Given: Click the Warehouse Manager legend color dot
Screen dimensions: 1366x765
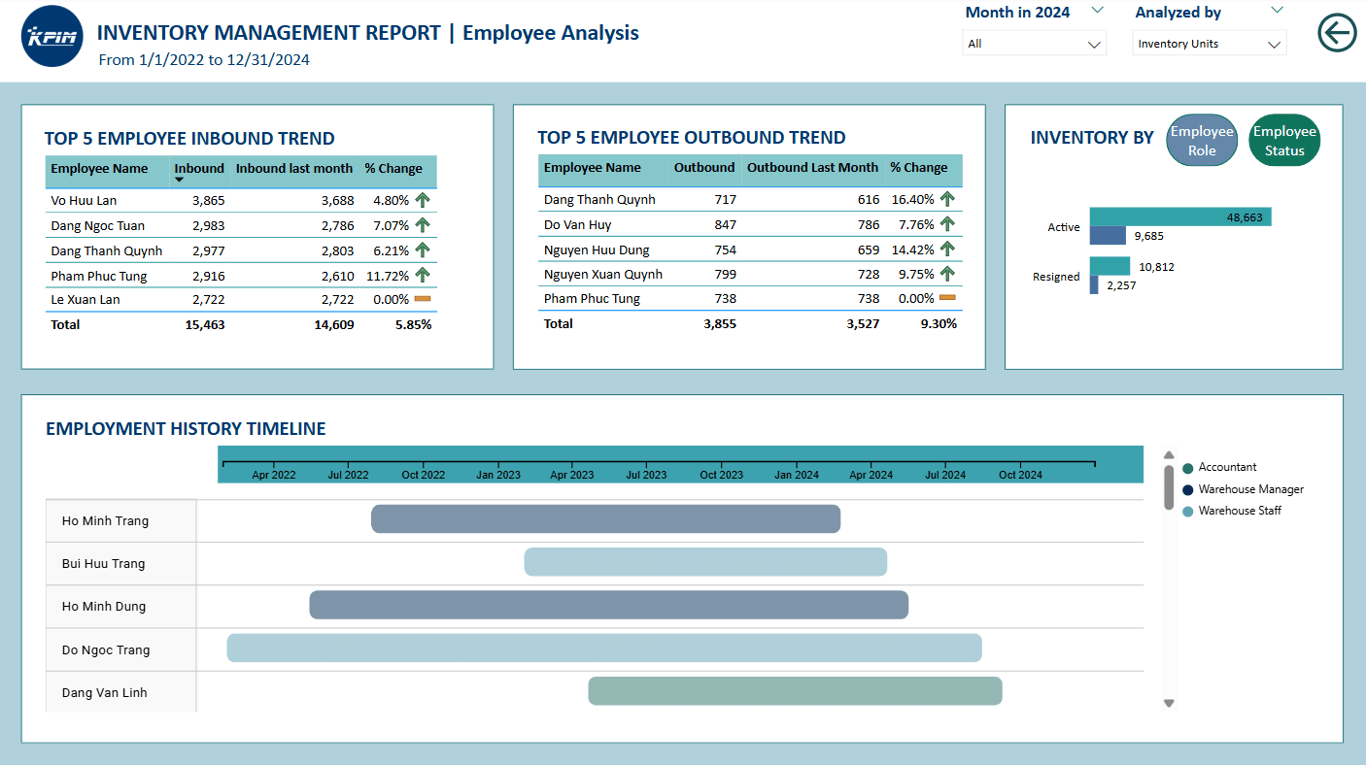Looking at the screenshot, I should click(1188, 490).
